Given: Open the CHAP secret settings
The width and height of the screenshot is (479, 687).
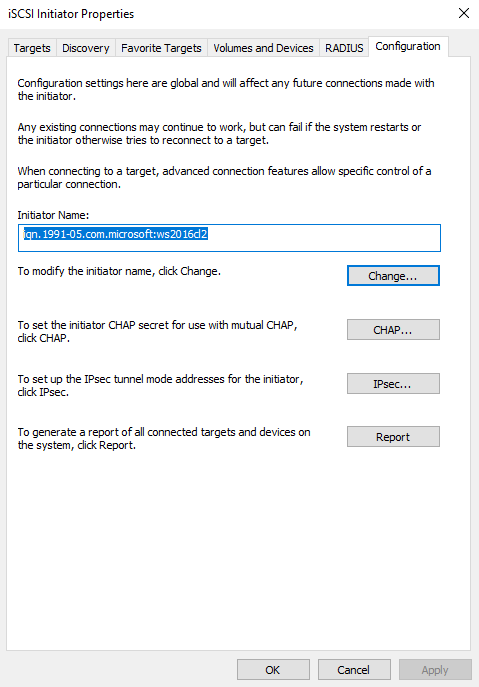Looking at the screenshot, I should tap(393, 329).
